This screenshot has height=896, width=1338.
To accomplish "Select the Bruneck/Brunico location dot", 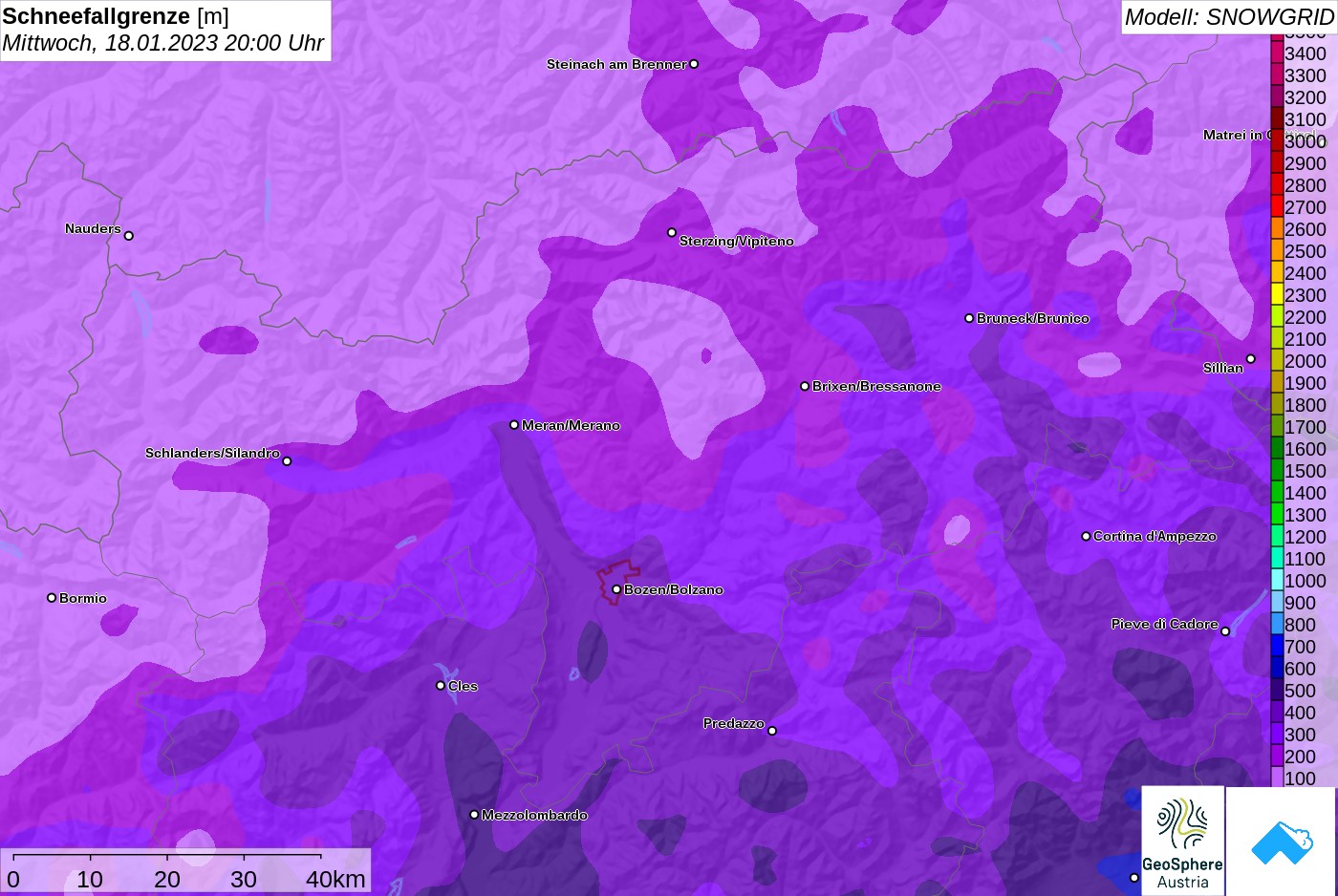I will click(x=969, y=318).
